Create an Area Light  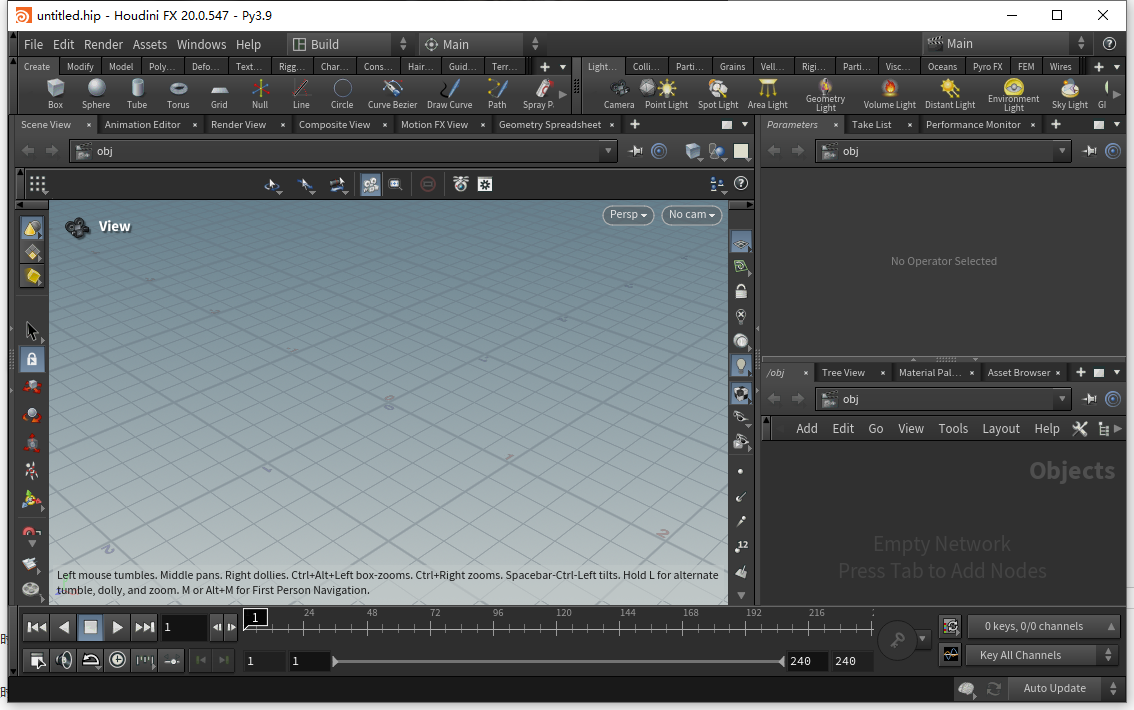(767, 94)
